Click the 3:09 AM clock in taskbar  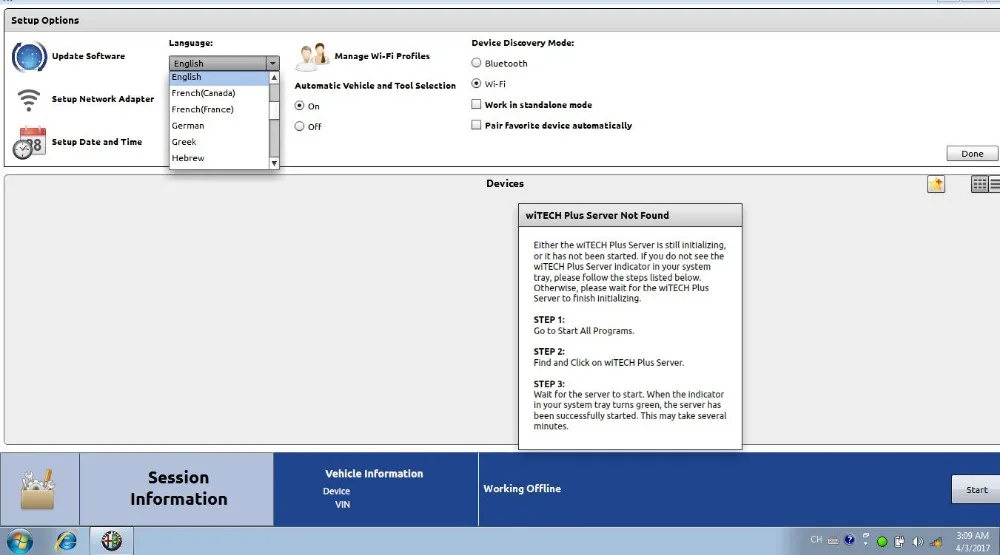click(x=972, y=535)
